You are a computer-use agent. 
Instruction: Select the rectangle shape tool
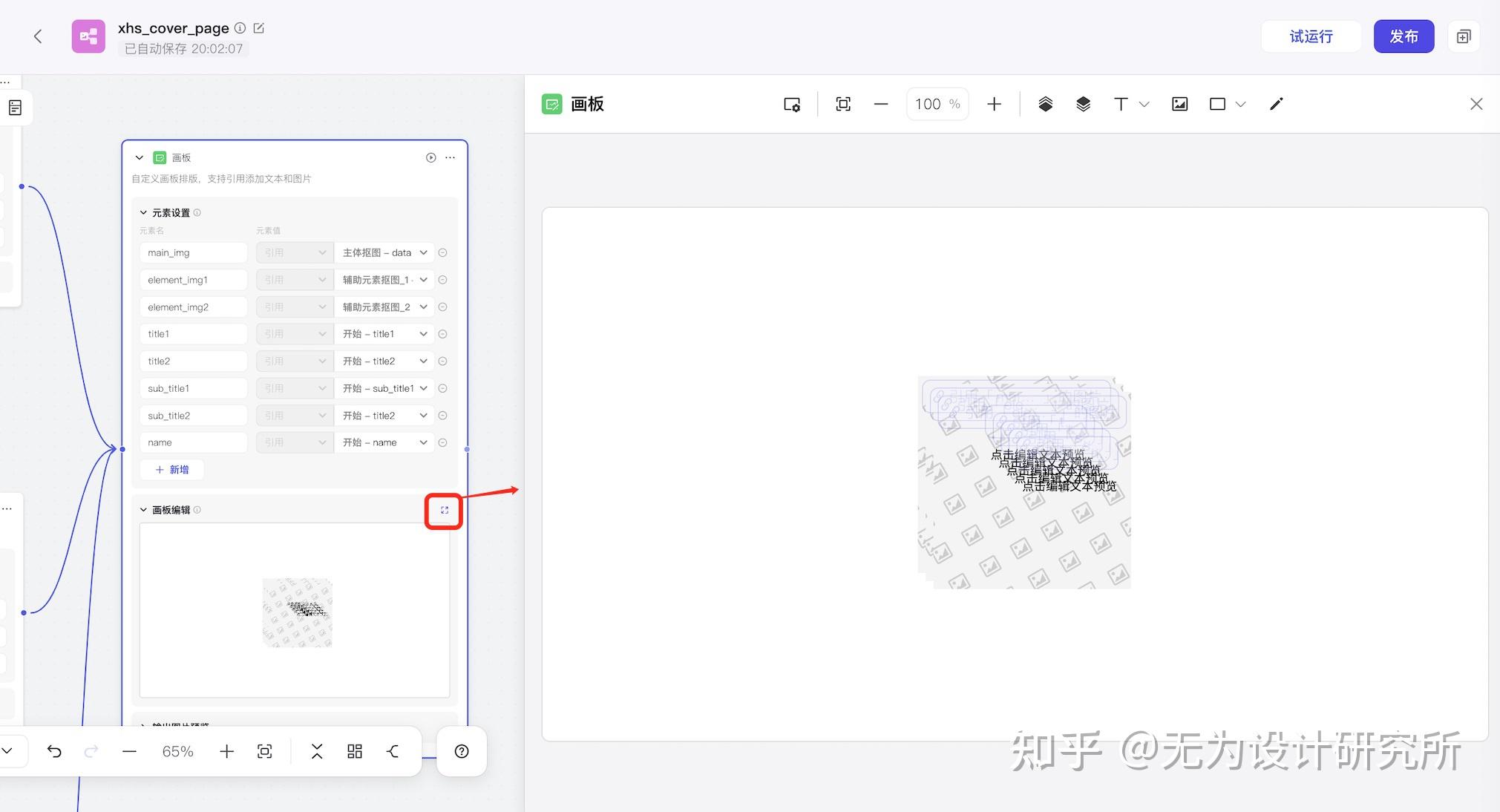1217,105
